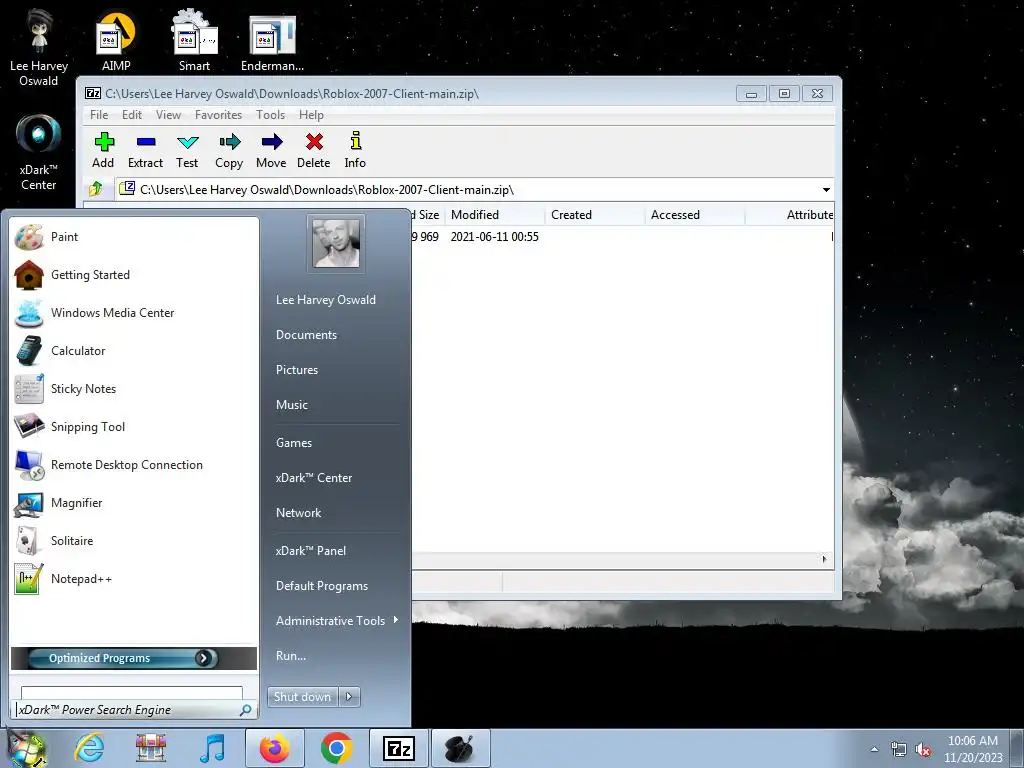The width and height of the screenshot is (1024, 768).
Task: Expand the Administrative Tools submenu
Action: point(395,620)
